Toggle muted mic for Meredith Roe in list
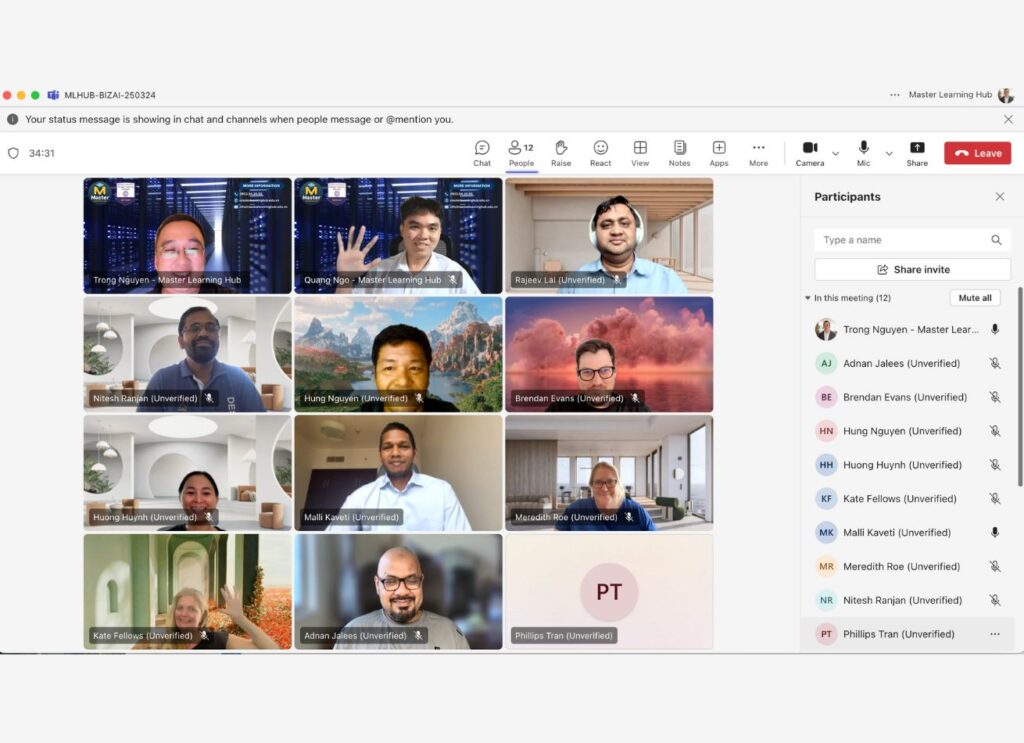The width and height of the screenshot is (1024, 743). 995,567
